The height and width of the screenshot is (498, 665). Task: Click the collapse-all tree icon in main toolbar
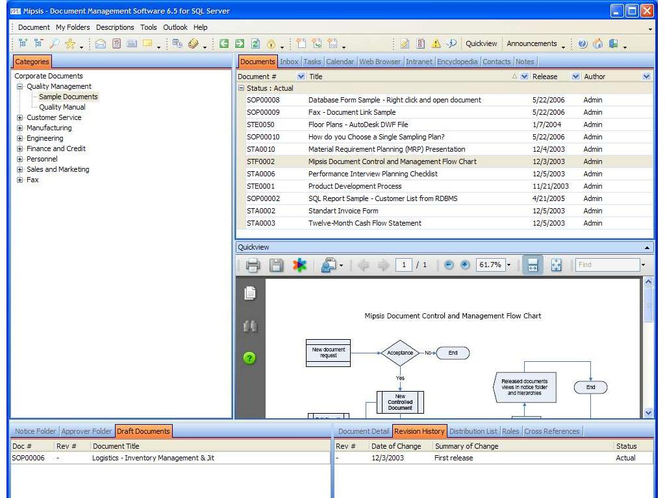tap(39, 43)
